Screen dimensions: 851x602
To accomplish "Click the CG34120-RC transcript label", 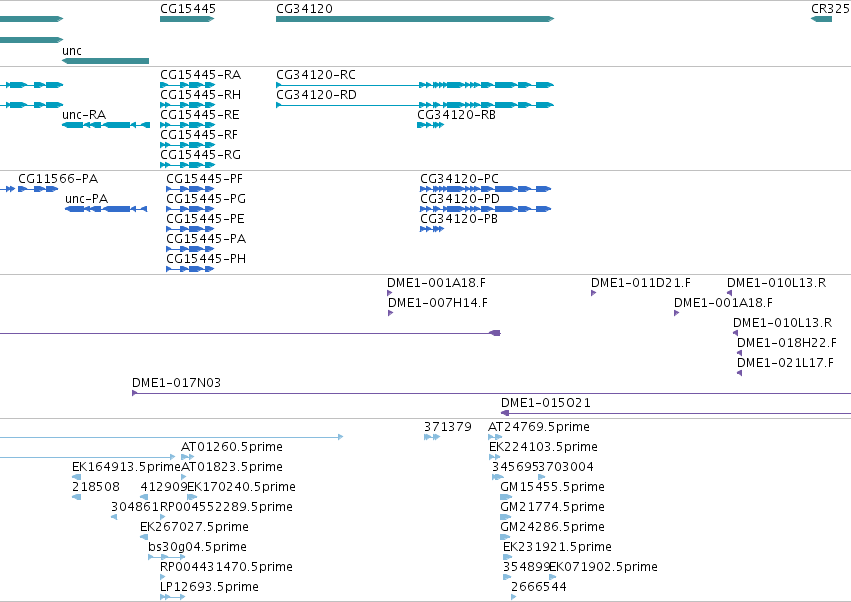I will [x=316, y=75].
